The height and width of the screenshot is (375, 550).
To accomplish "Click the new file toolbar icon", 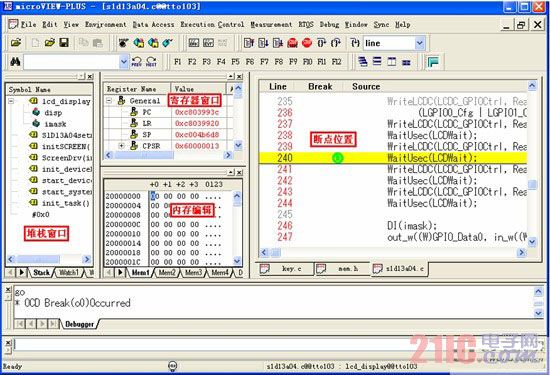I will (x=35, y=43).
